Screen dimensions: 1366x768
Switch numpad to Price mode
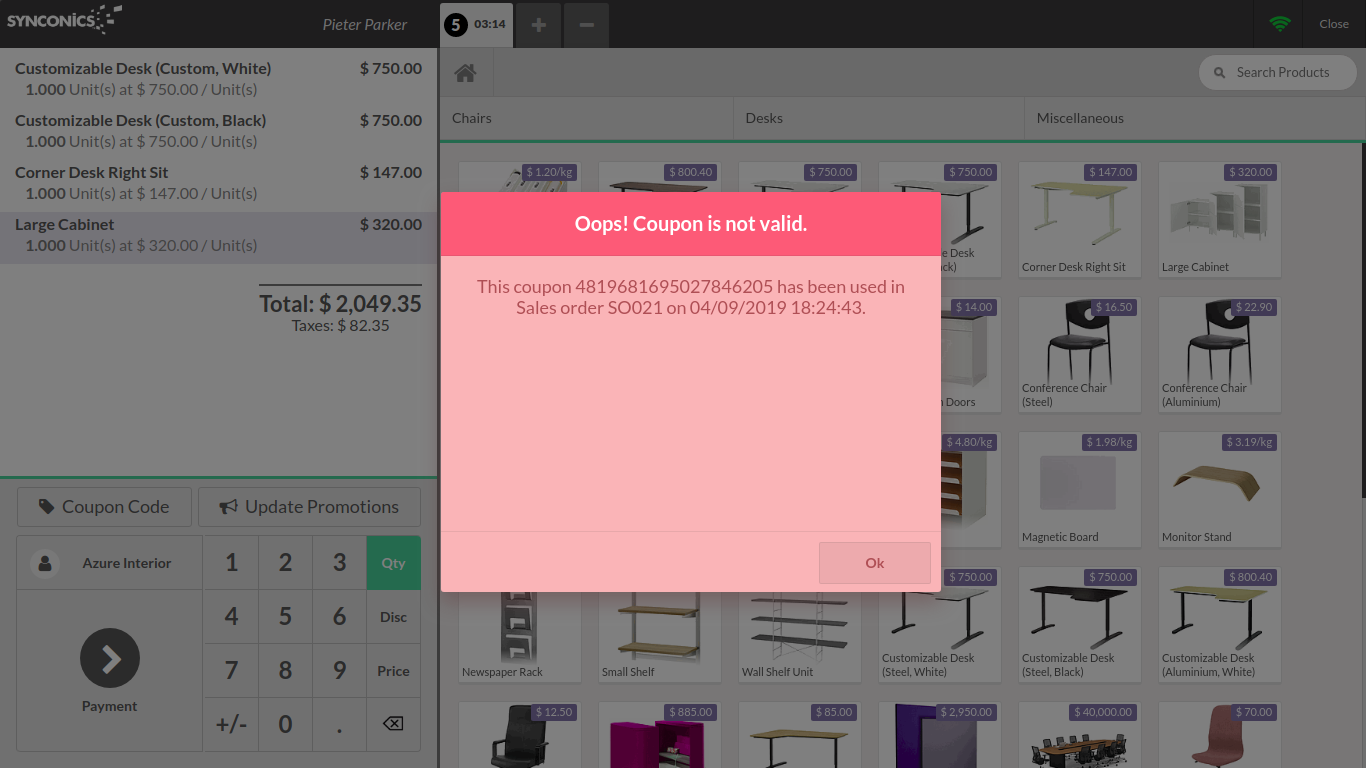(393, 671)
